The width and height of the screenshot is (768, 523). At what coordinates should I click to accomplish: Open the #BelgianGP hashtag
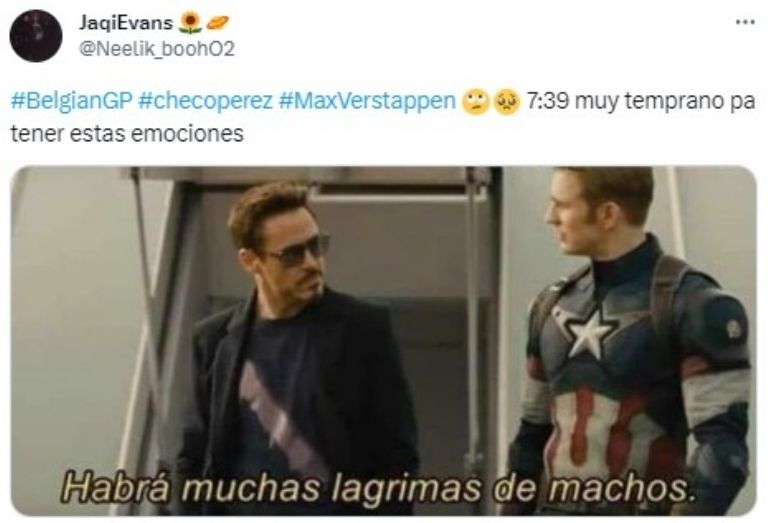pyautogui.click(x=72, y=101)
